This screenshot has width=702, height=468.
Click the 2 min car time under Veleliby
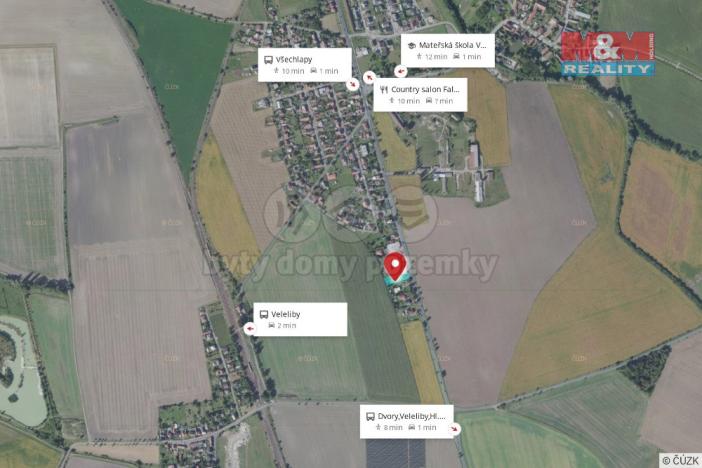[x=282, y=326]
